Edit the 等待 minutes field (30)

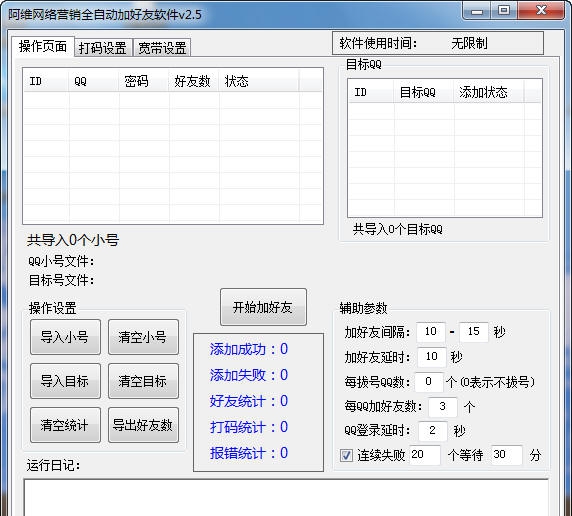(507, 455)
